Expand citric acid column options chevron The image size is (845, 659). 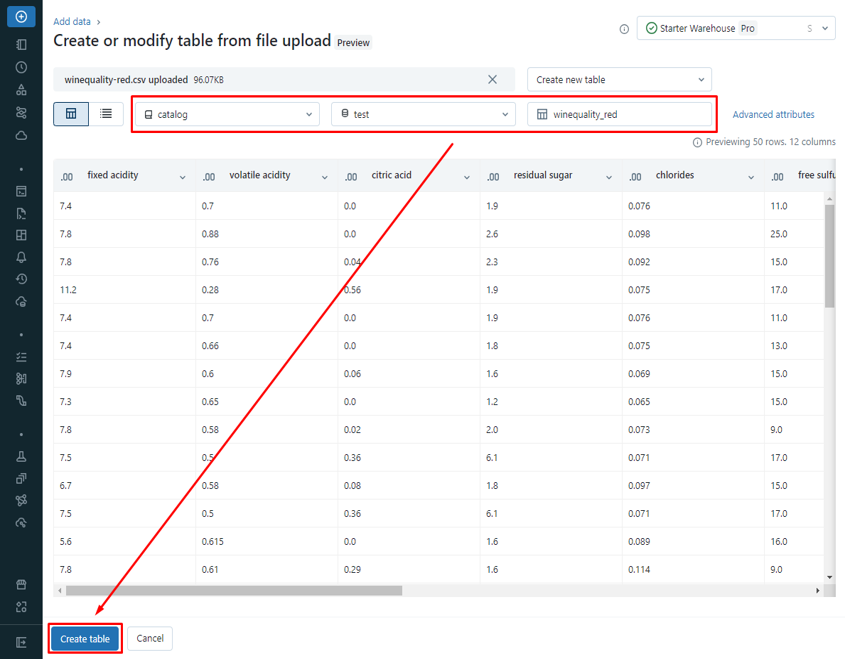click(x=467, y=177)
